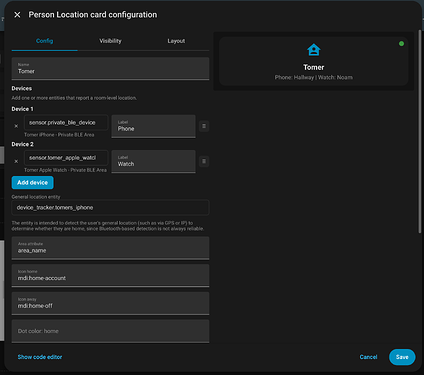Clear Device 2 entity with X icon
Viewport: 424px width, 375px height.
(x=16, y=161)
